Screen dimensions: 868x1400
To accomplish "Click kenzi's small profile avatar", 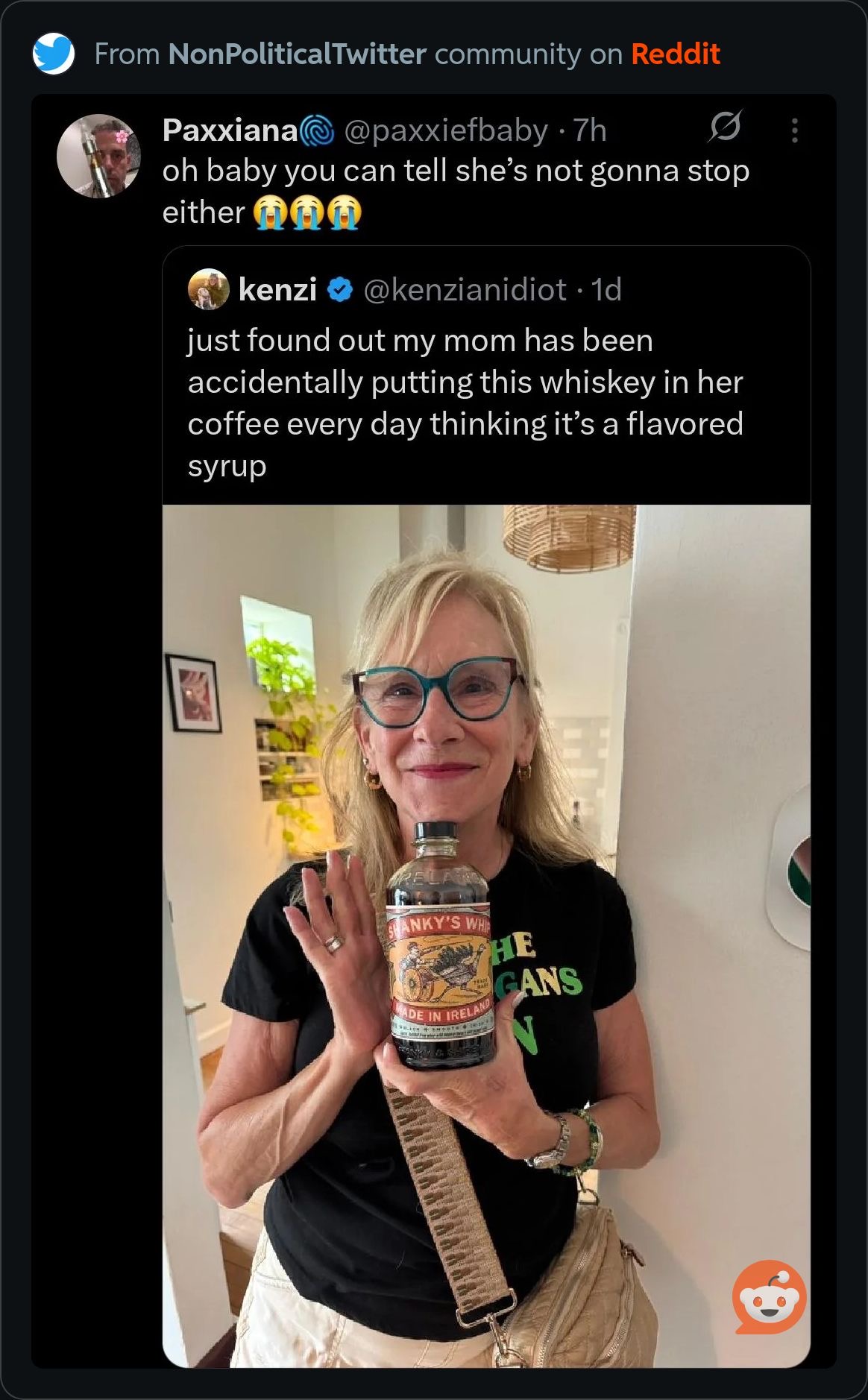I will click(x=208, y=289).
